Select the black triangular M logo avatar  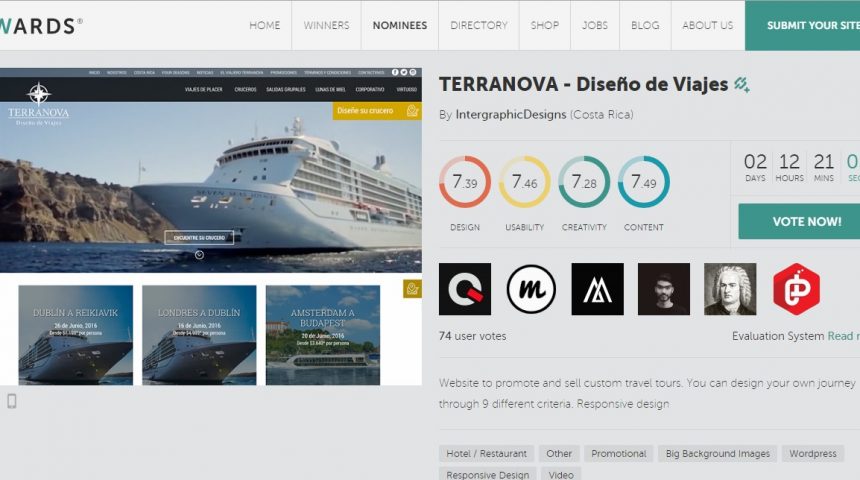(x=597, y=289)
